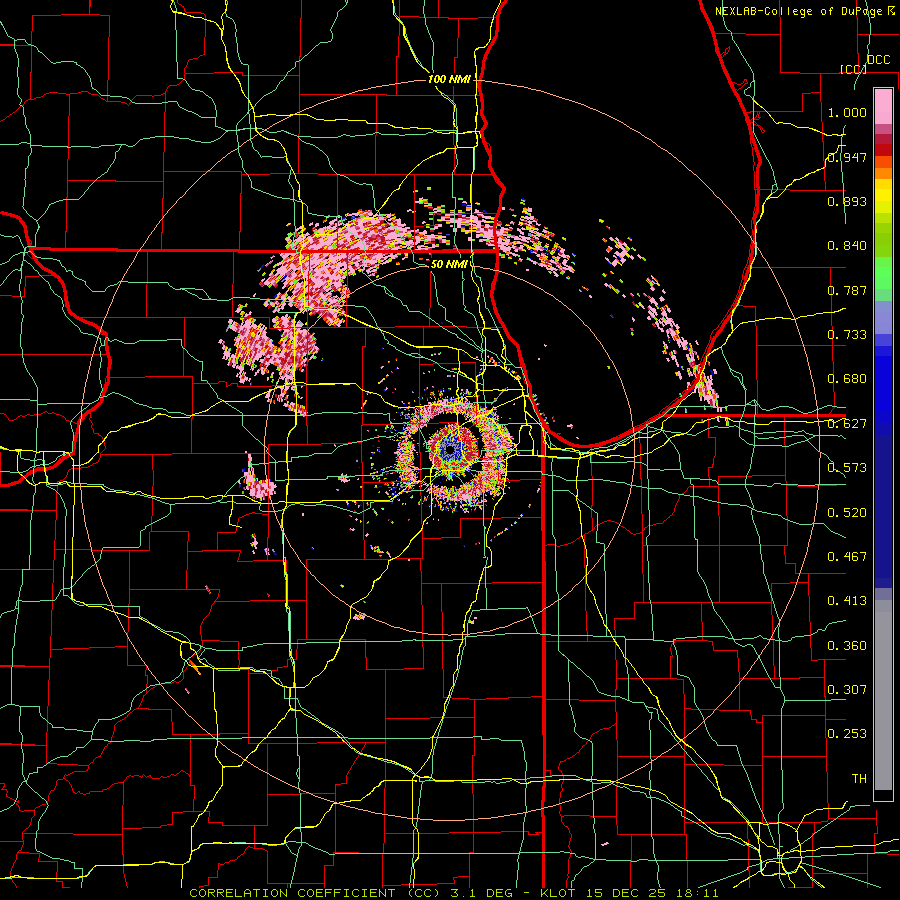Click the 0.360 color scale label

pos(847,646)
